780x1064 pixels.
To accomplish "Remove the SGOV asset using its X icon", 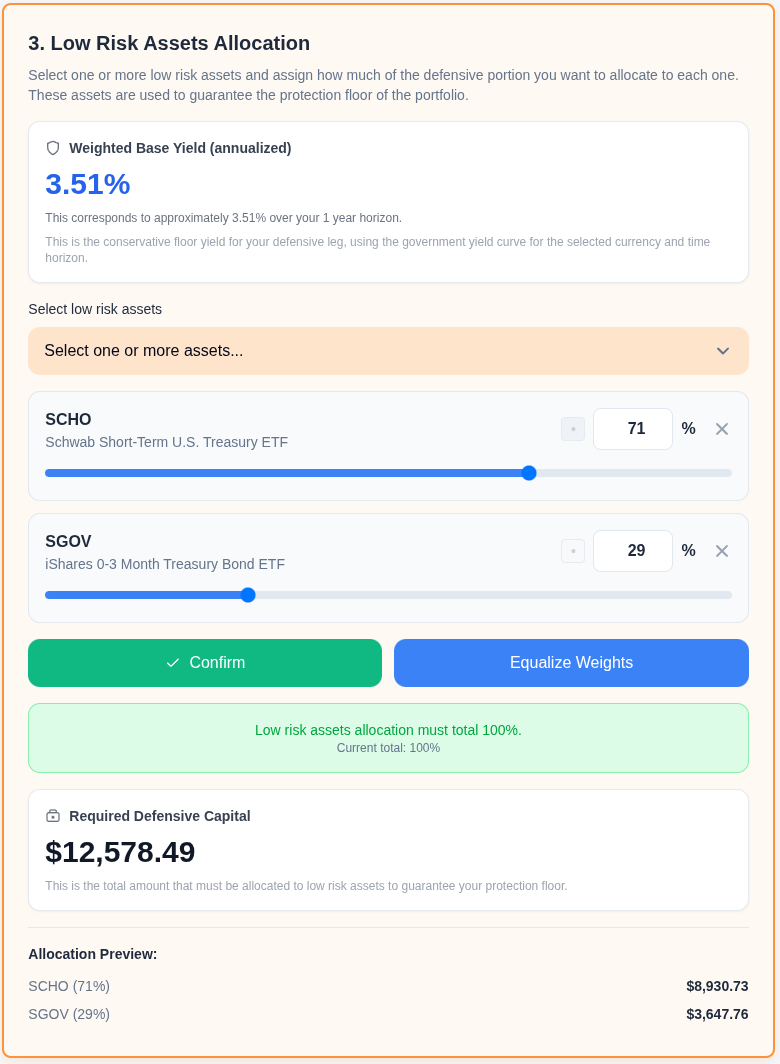I will pyautogui.click(x=722, y=551).
